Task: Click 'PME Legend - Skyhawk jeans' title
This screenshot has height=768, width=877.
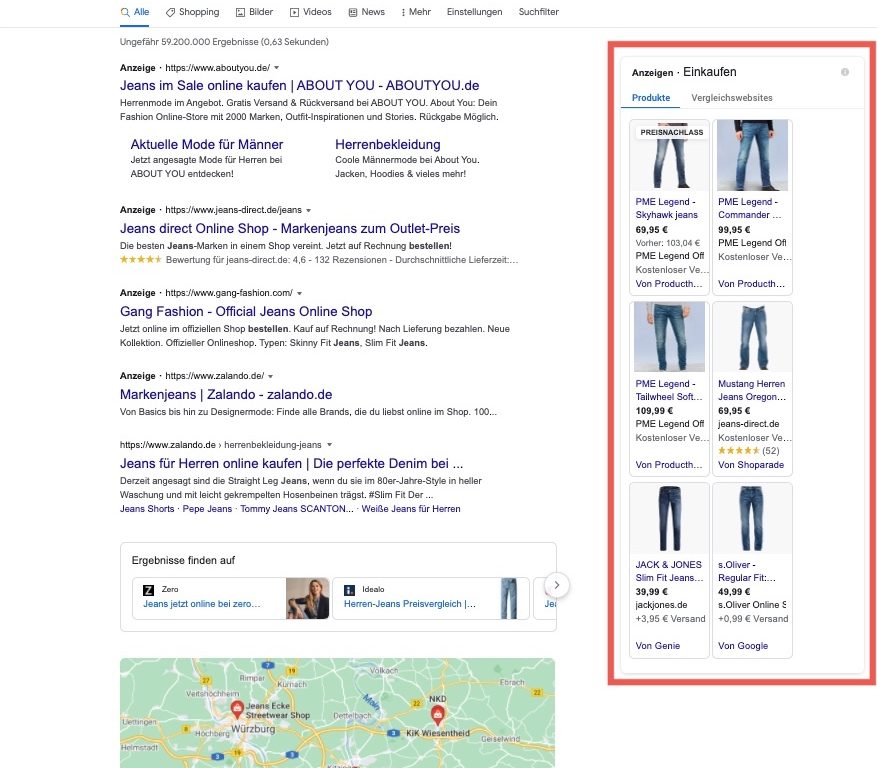Action: [667, 209]
